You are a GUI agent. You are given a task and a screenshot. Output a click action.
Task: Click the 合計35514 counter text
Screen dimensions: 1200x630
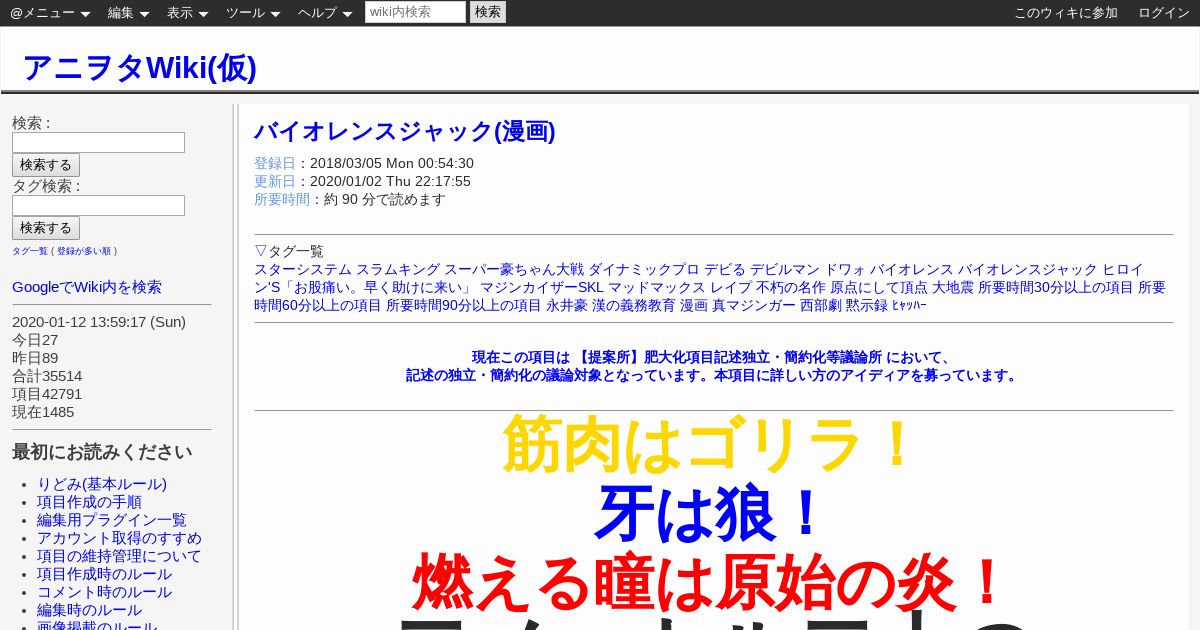47,376
